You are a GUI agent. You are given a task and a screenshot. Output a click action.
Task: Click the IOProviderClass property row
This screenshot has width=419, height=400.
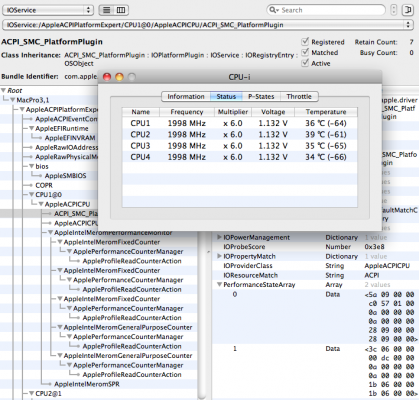click(315, 266)
